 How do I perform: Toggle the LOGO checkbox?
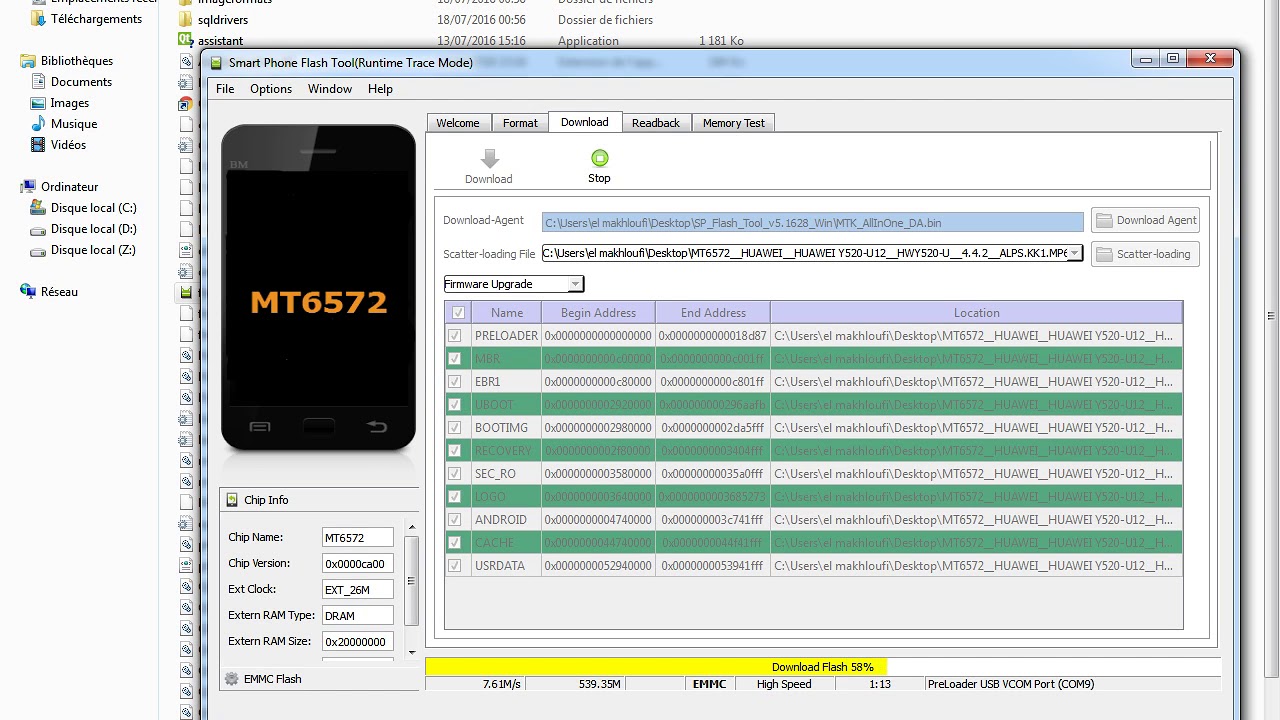pos(455,497)
